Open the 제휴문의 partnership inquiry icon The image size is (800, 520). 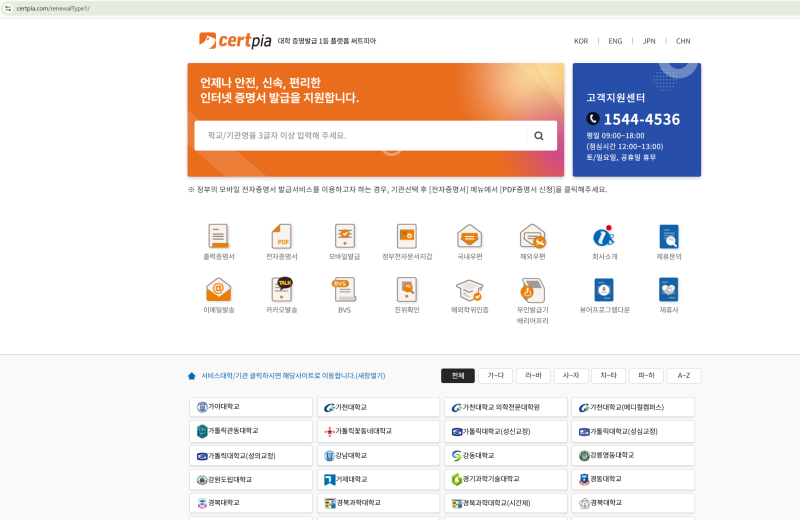(669, 236)
